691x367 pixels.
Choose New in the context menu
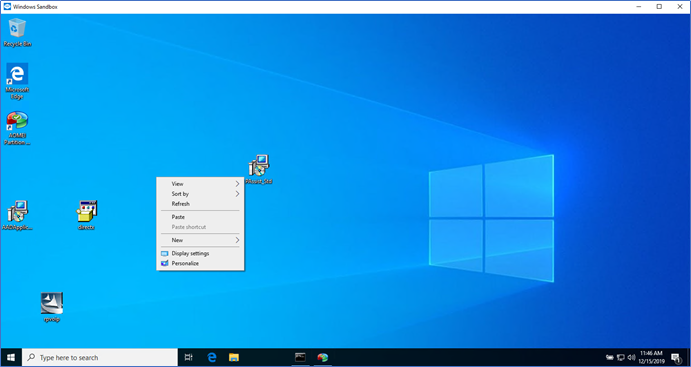(200, 240)
